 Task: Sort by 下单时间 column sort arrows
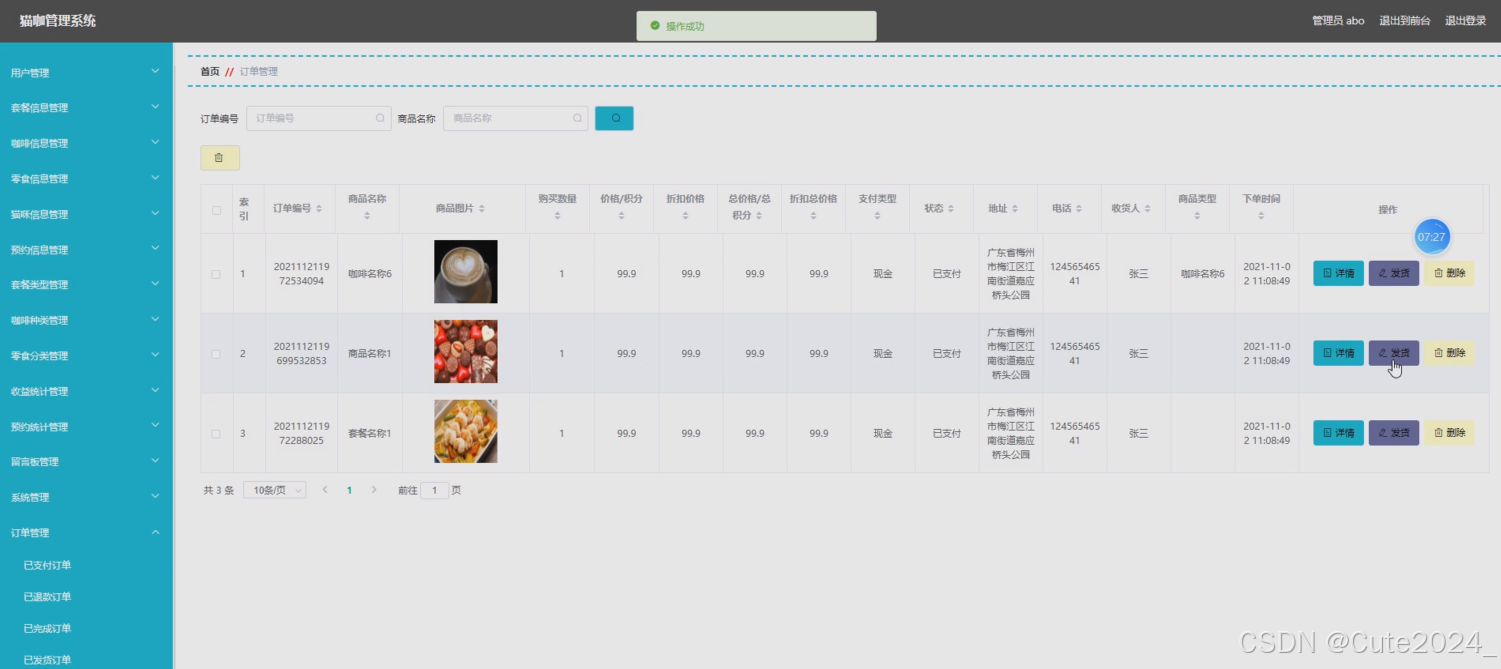[1261, 216]
